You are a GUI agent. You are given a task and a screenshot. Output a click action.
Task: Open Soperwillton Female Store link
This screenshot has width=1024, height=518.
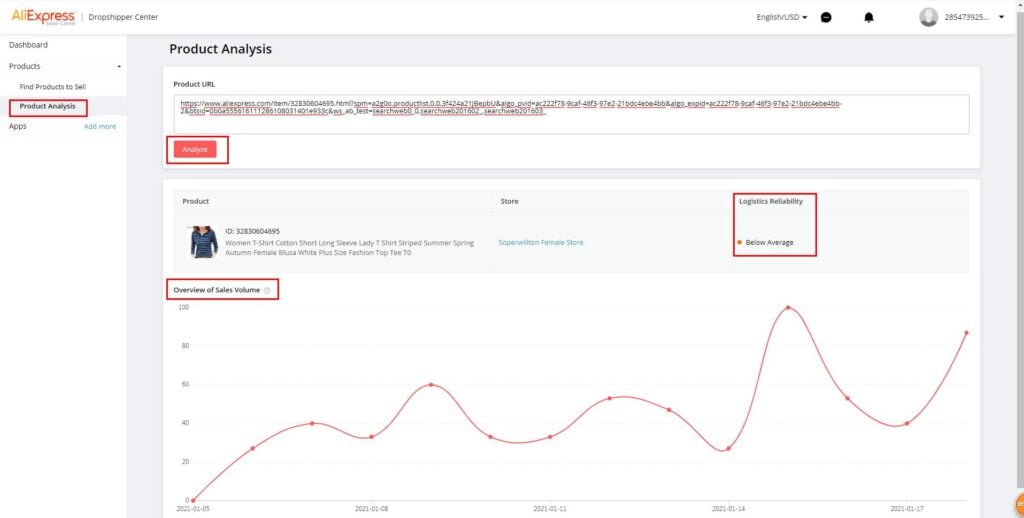(541, 242)
